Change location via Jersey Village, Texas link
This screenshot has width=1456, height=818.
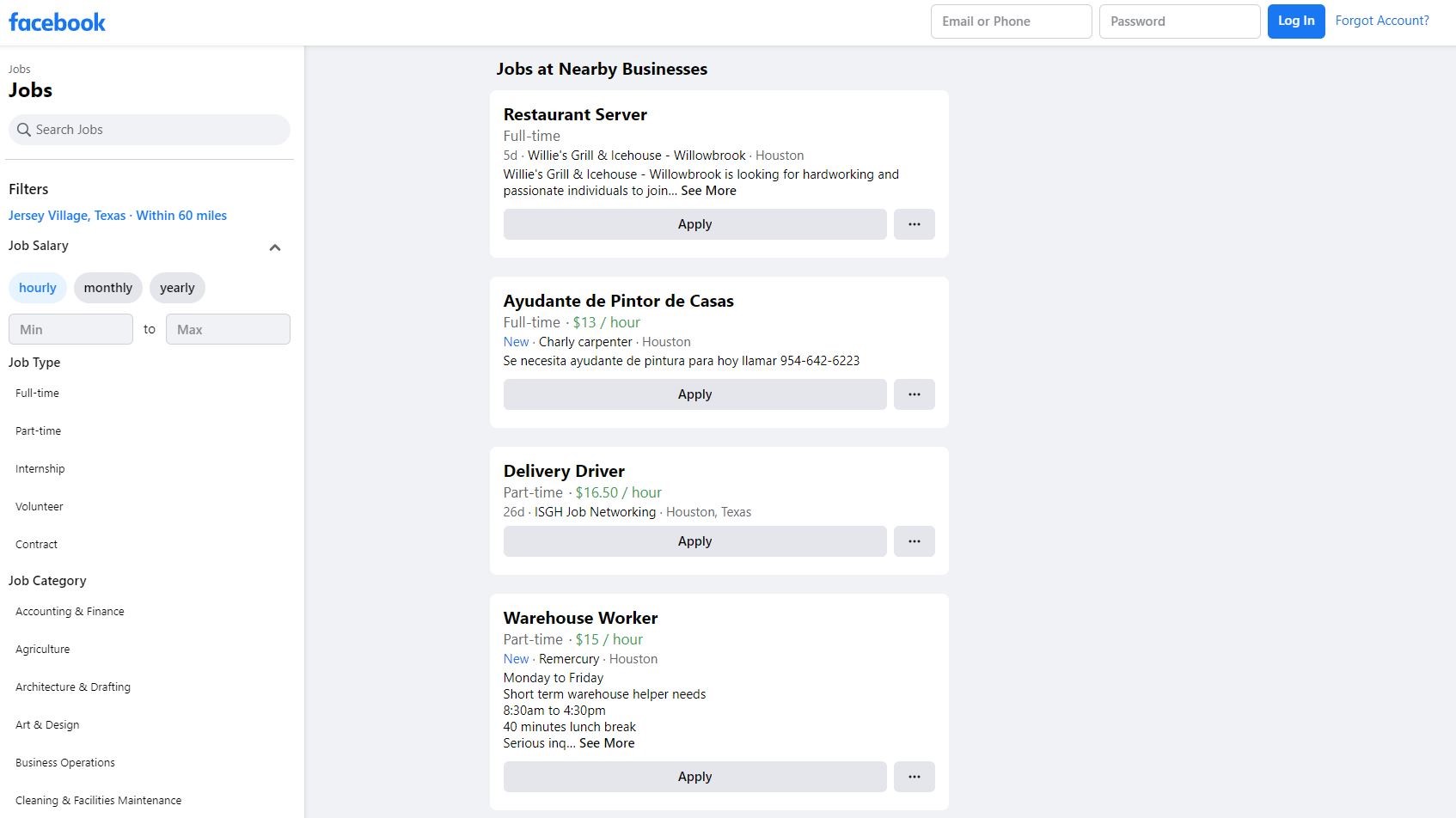[66, 215]
